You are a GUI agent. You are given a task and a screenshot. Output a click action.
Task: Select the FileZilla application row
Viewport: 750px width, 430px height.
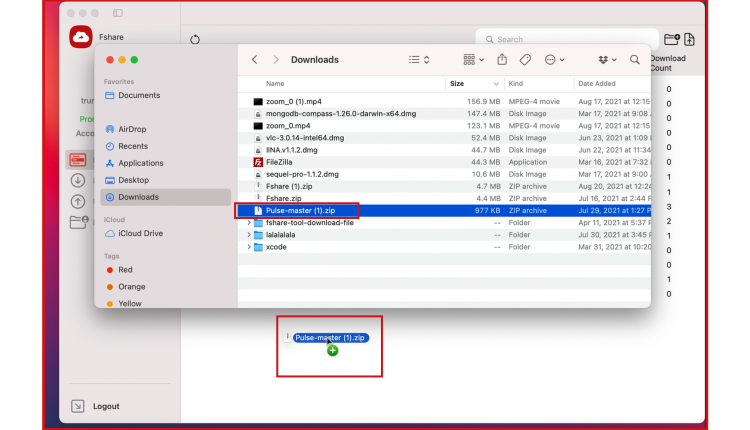(x=444, y=162)
